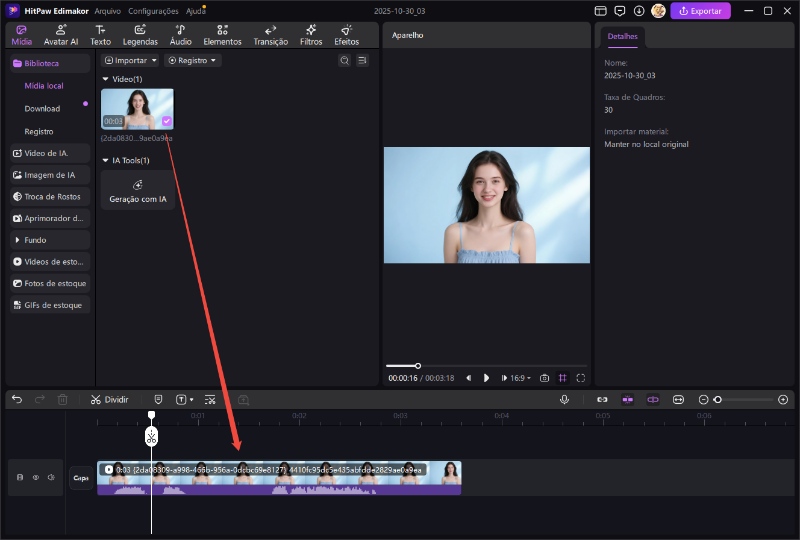Toggle the video track visibility eye
The image size is (800, 540).
click(x=36, y=478)
